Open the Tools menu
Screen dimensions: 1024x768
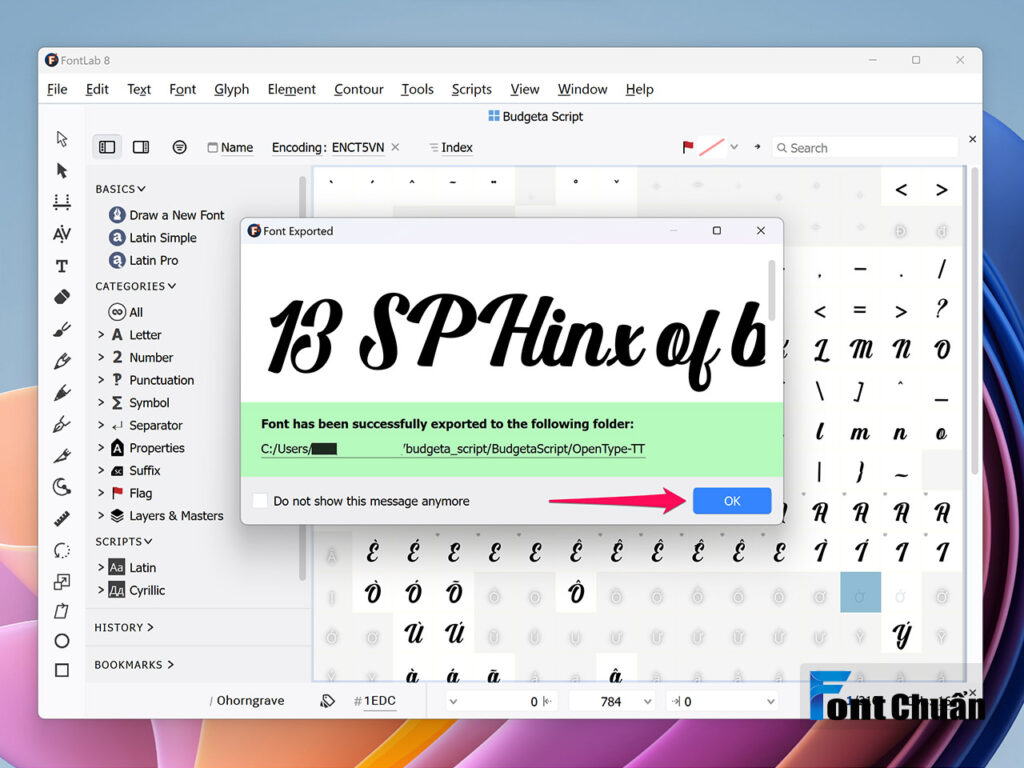417,89
